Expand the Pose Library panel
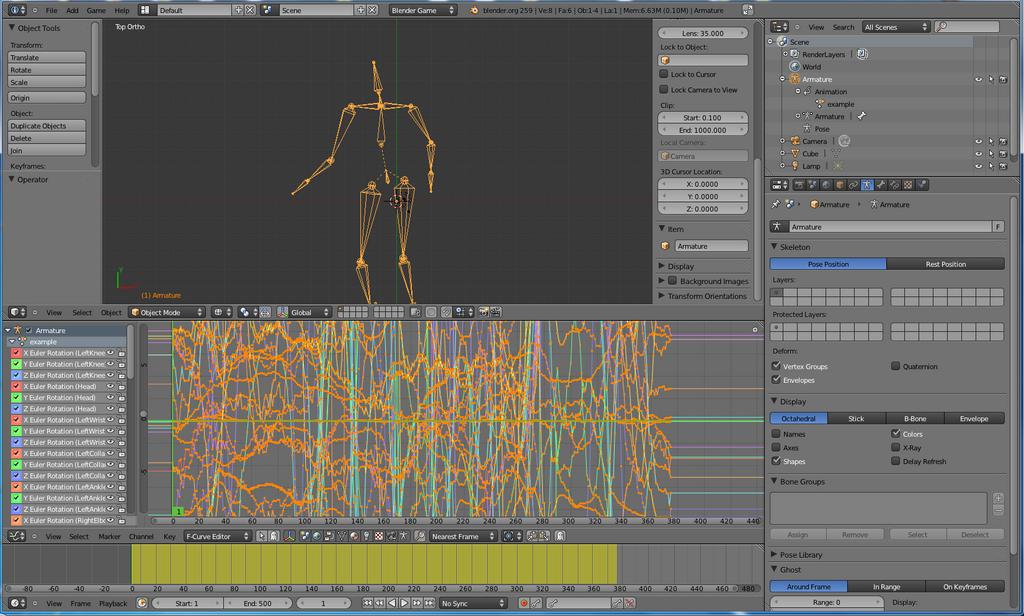 point(801,555)
